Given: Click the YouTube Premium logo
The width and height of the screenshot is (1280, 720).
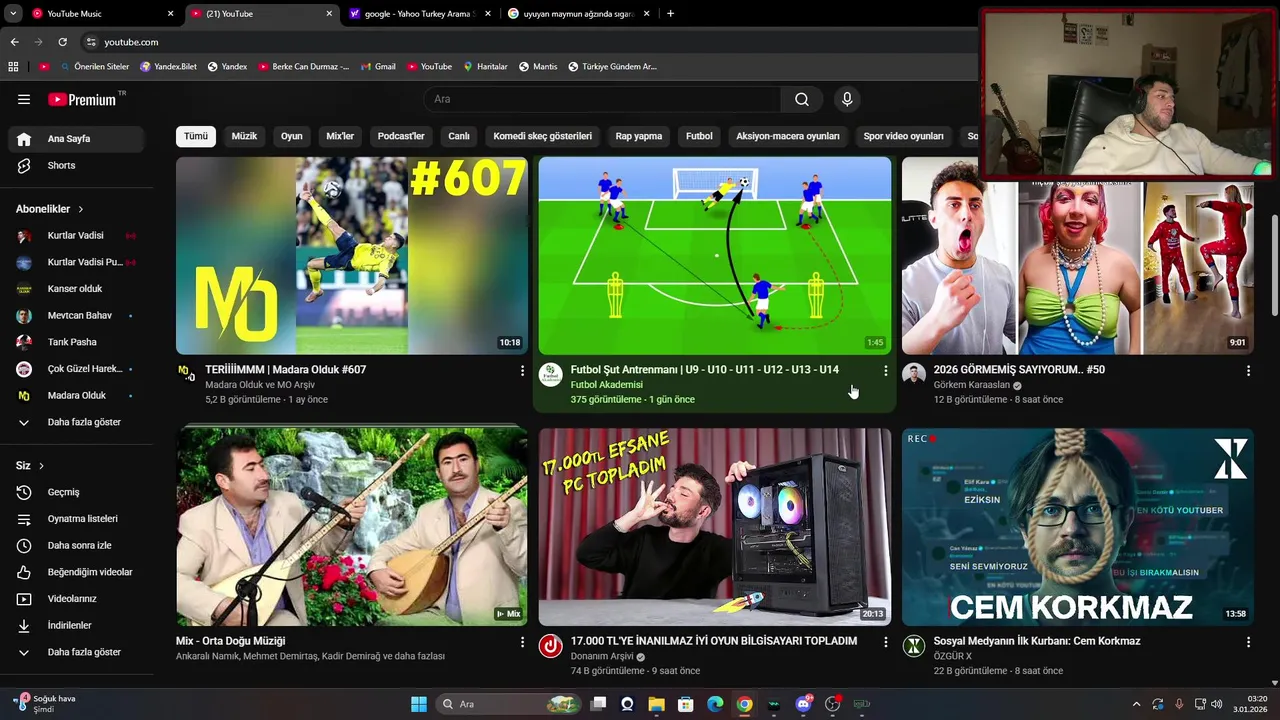Looking at the screenshot, I should (x=82, y=99).
